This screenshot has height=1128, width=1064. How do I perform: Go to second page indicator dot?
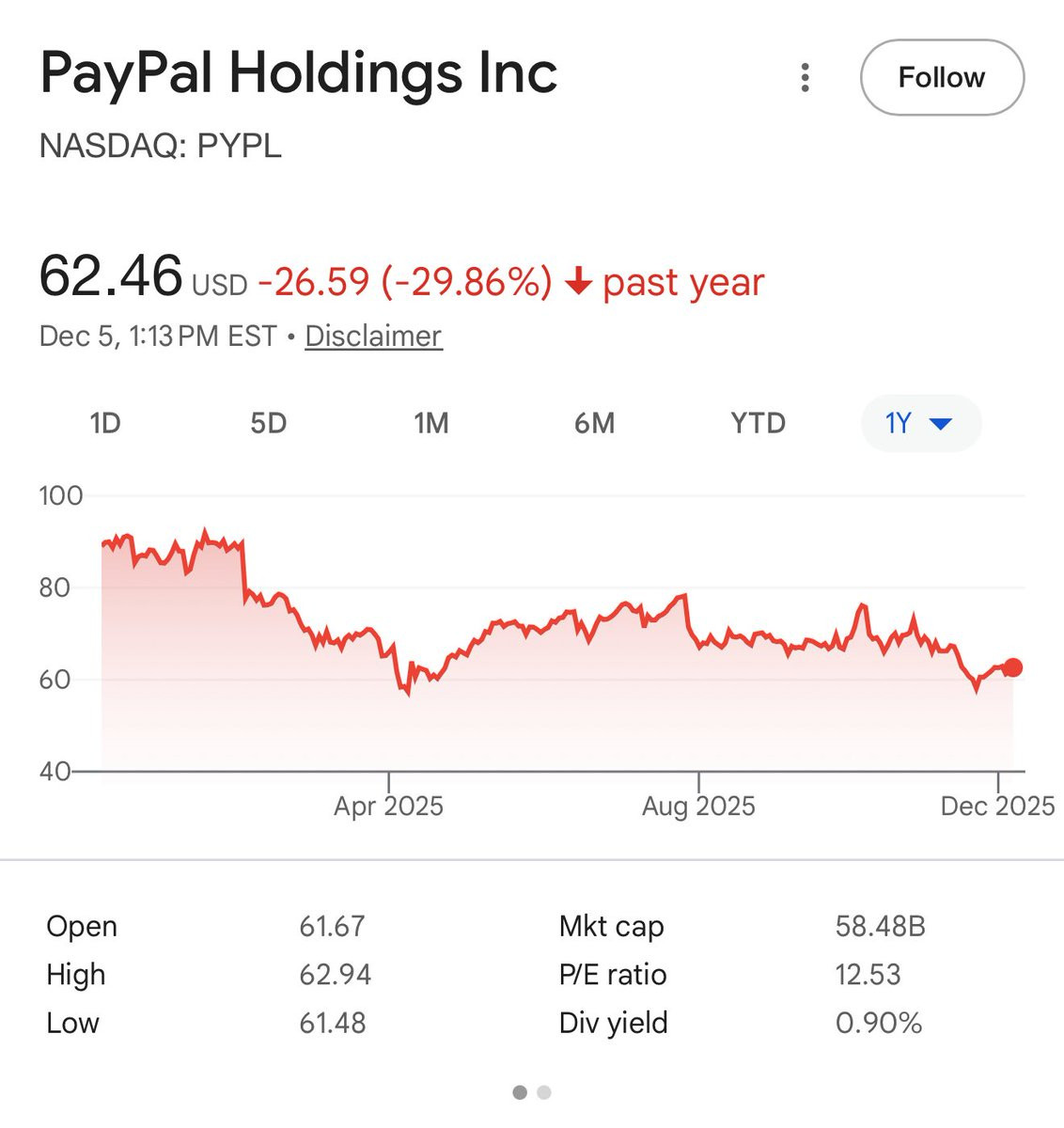click(x=544, y=1092)
